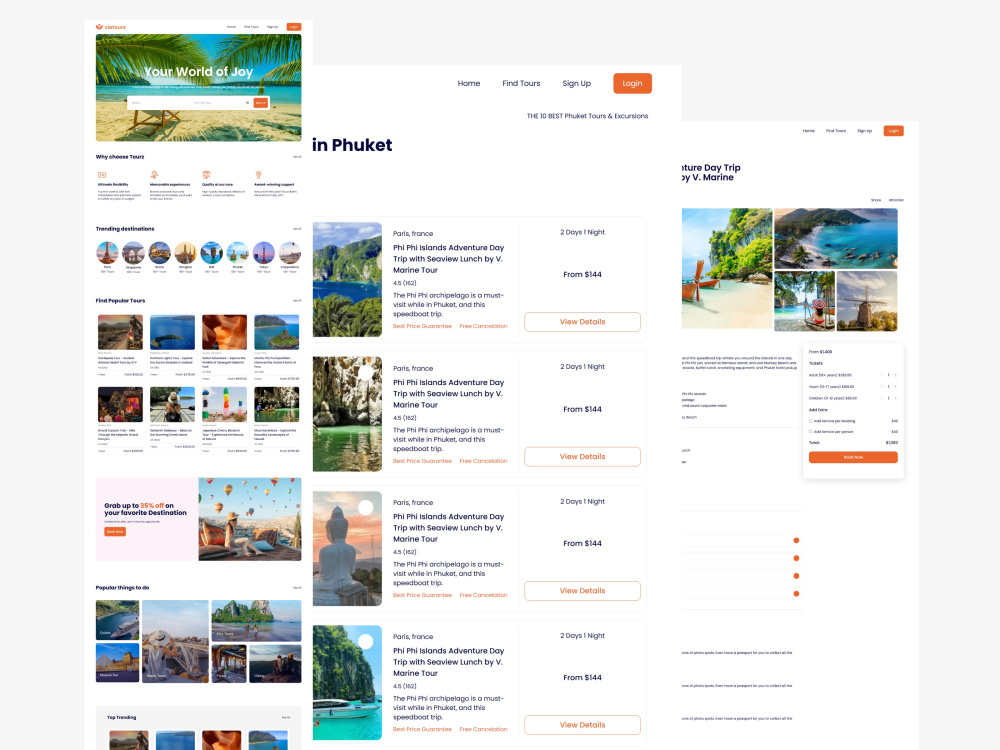Click the breadcrumb 'THE 10 BEST Phuket Tours & Excursions'
The width and height of the screenshot is (1000, 750).
click(587, 116)
